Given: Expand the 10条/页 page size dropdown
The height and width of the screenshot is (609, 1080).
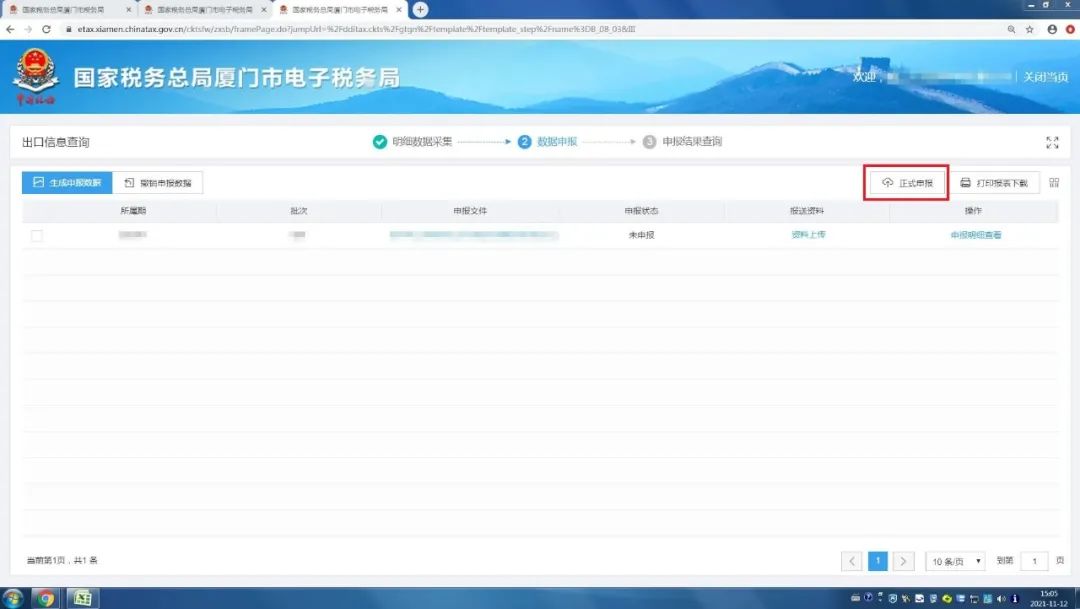Looking at the screenshot, I should point(955,561).
